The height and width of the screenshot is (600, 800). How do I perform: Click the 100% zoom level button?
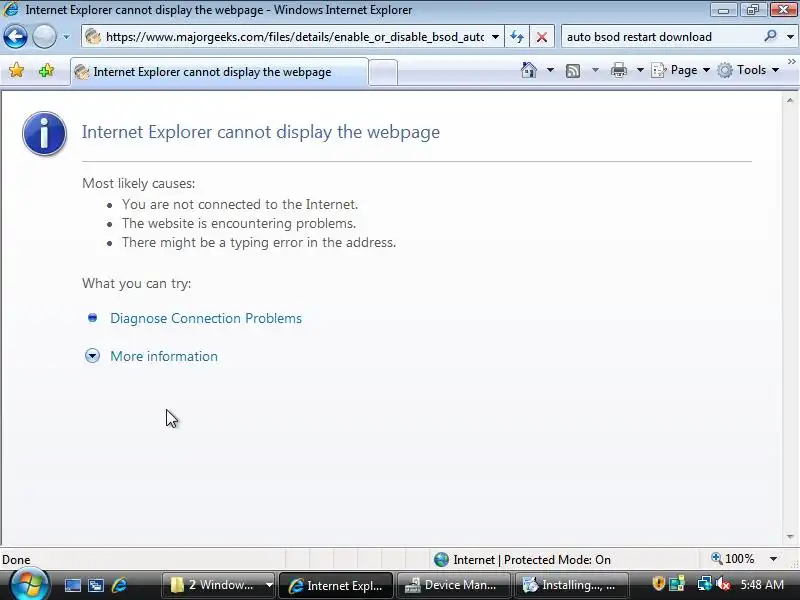(x=733, y=559)
